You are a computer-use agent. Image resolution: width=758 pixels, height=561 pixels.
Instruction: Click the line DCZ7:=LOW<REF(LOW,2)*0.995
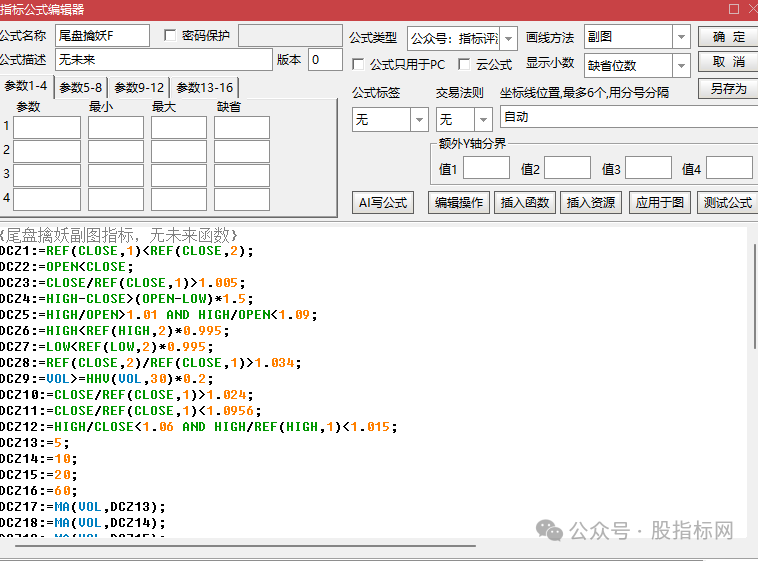click(x=106, y=347)
